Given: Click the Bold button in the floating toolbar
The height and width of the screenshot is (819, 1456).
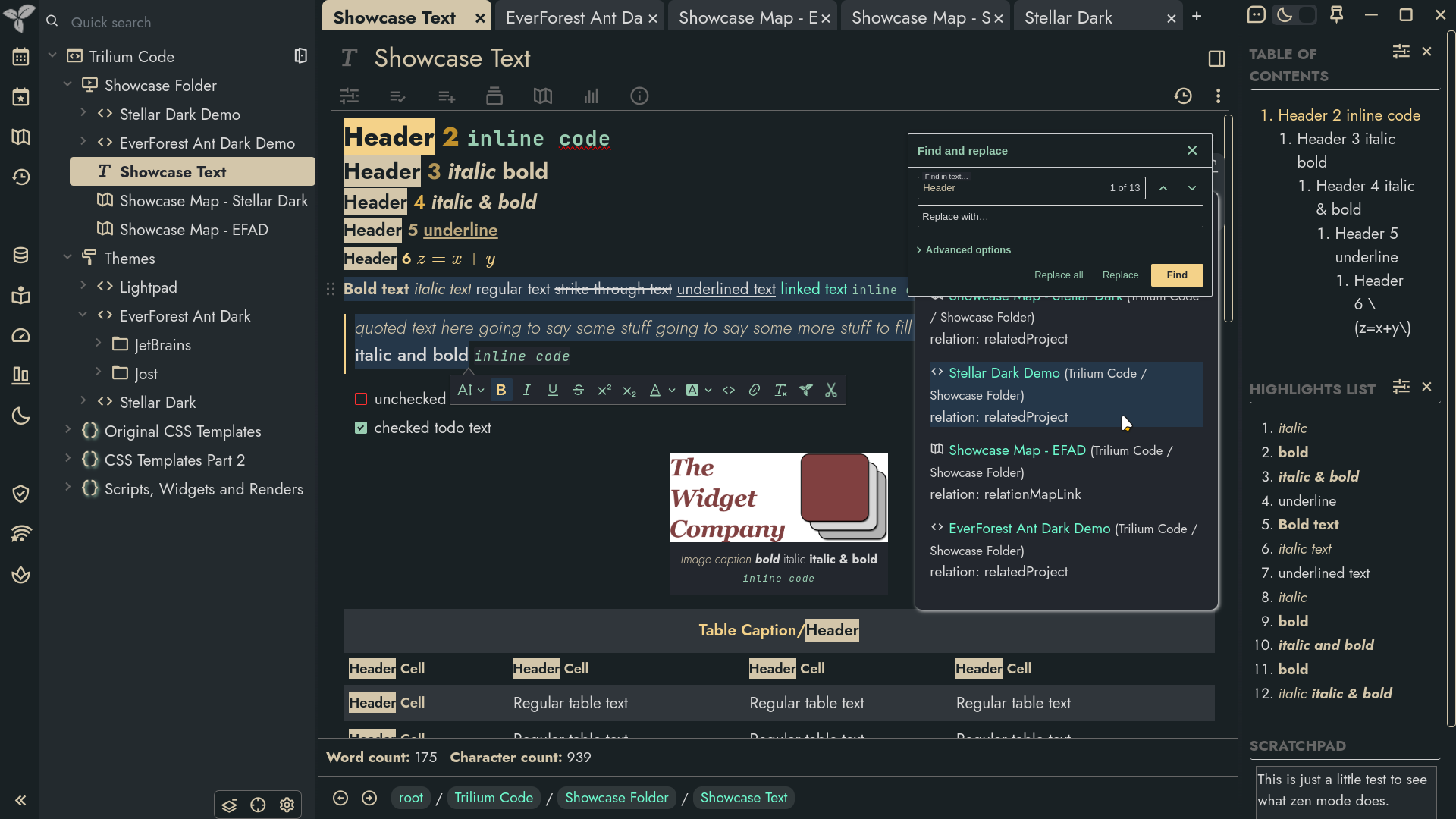Looking at the screenshot, I should tap(500, 390).
